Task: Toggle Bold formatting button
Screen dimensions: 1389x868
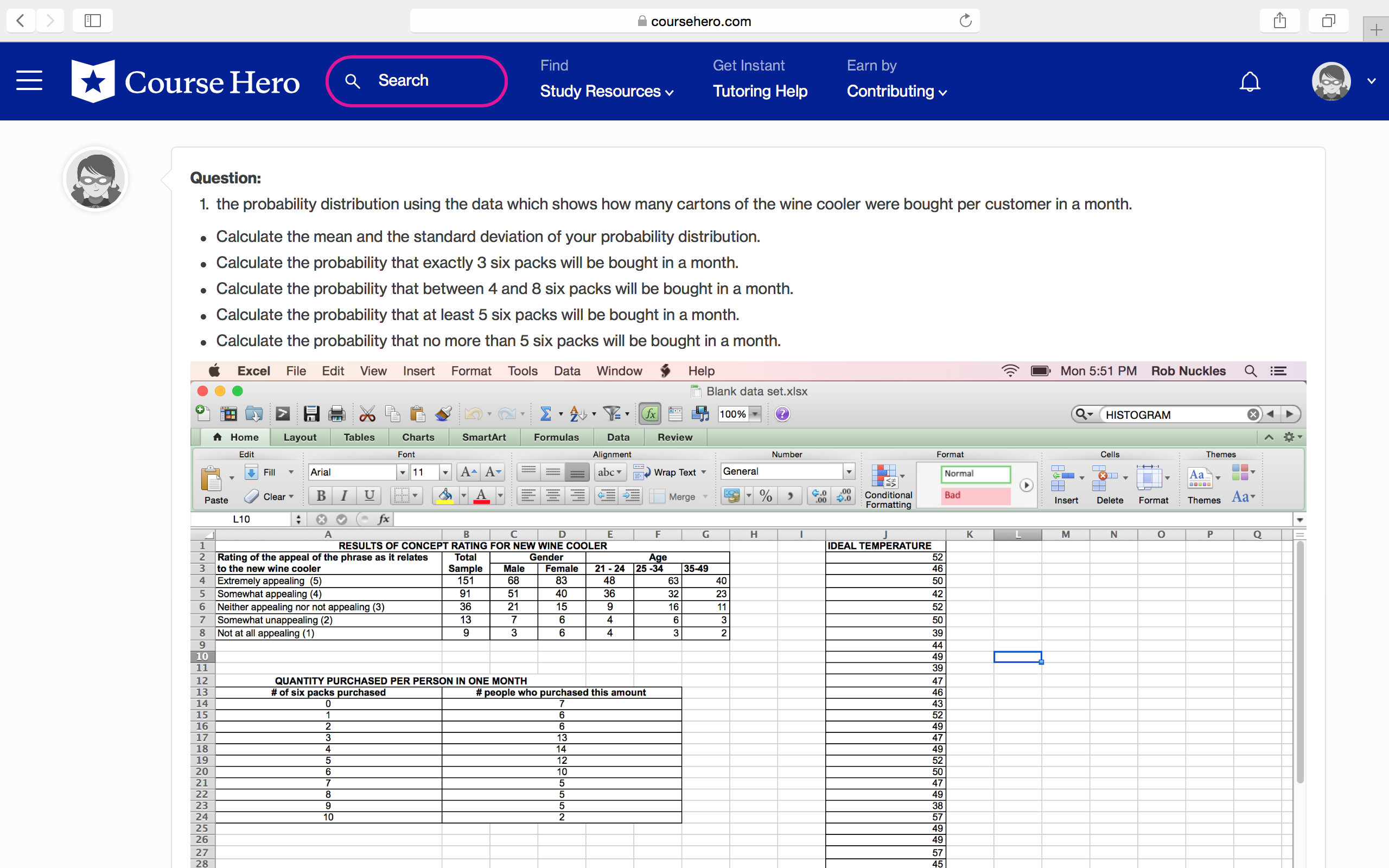Action: (321, 495)
